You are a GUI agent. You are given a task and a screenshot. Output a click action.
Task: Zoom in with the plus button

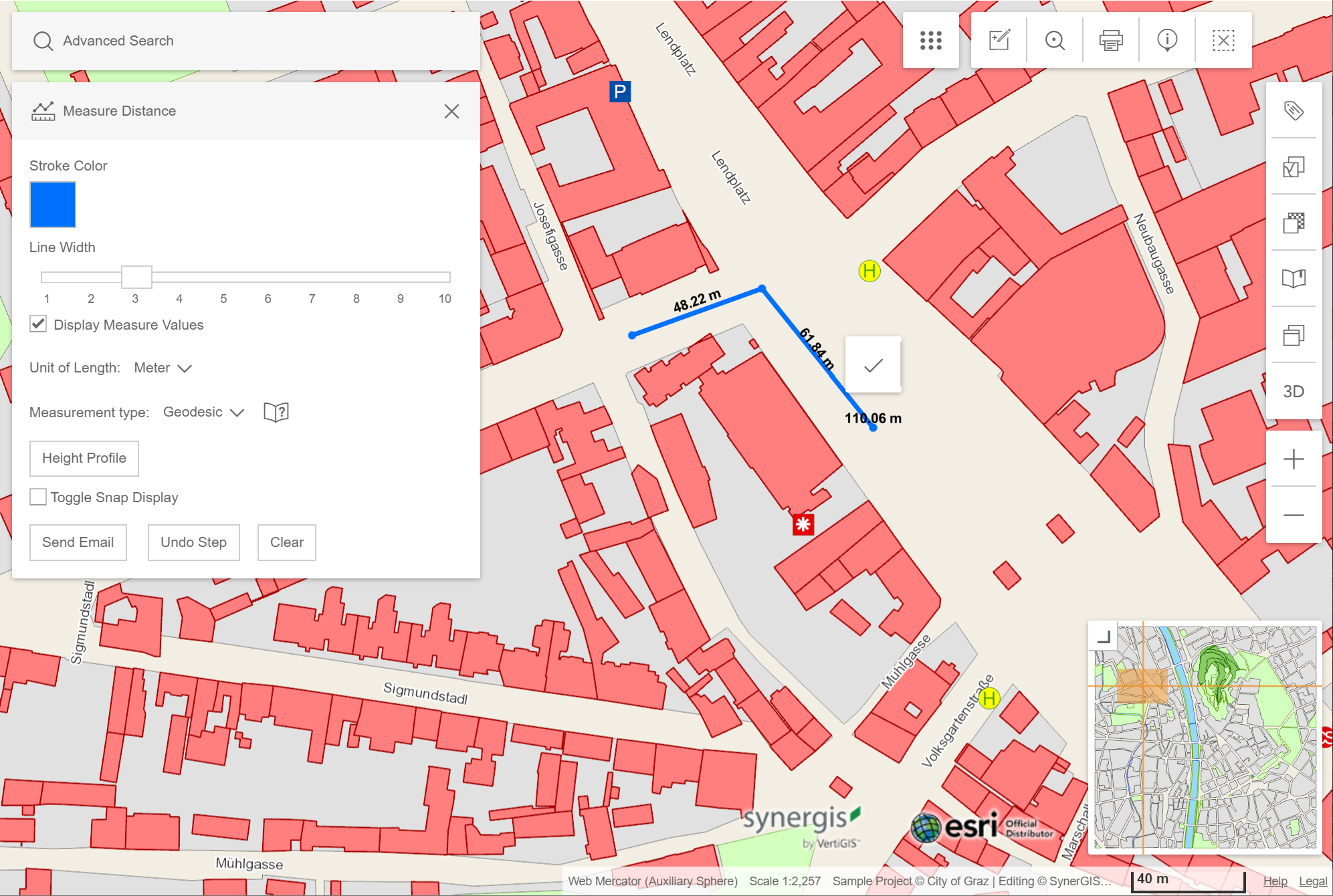click(1294, 459)
